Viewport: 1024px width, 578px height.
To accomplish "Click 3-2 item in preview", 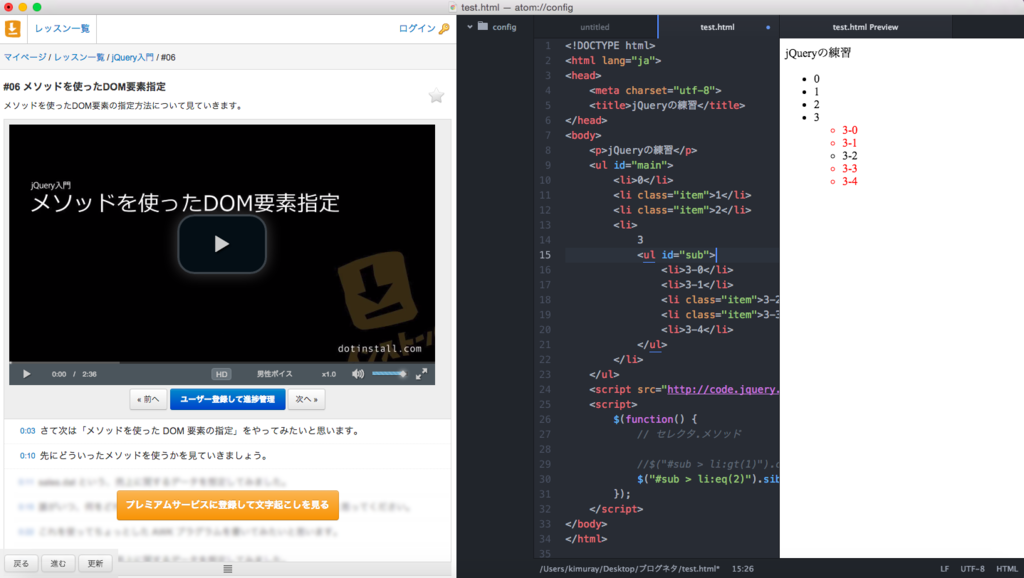I will (849, 156).
